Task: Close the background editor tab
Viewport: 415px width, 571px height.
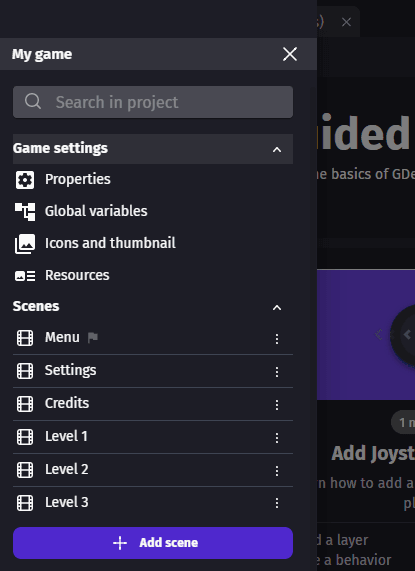Action: [346, 22]
